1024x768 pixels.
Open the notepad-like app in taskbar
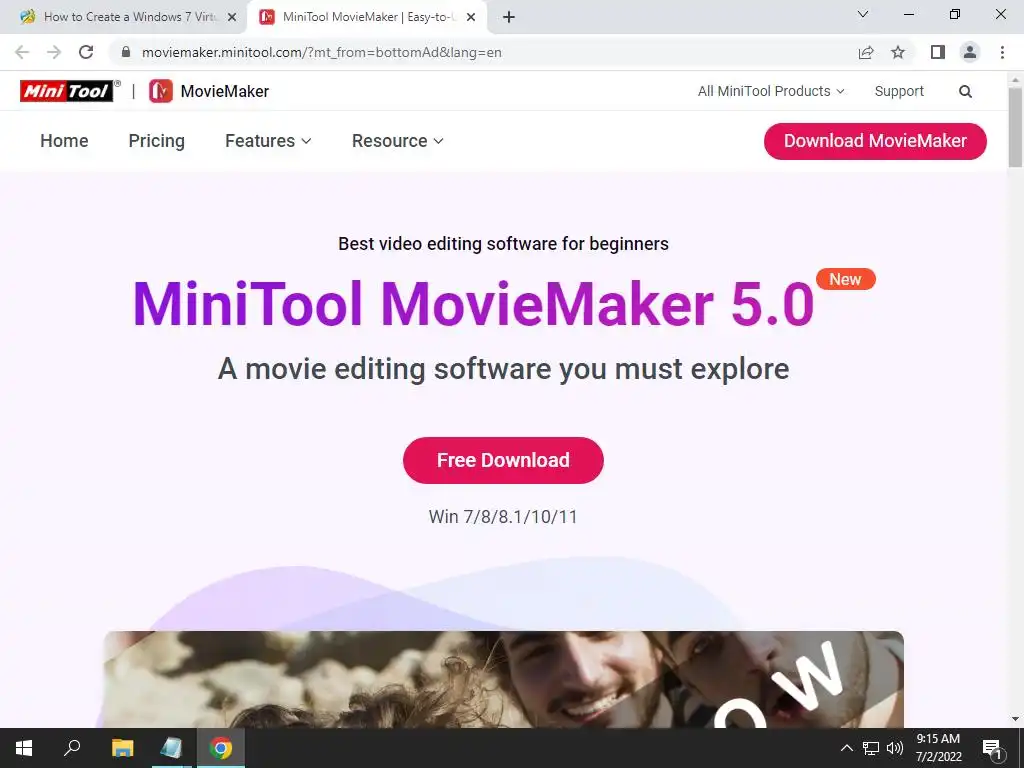171,748
